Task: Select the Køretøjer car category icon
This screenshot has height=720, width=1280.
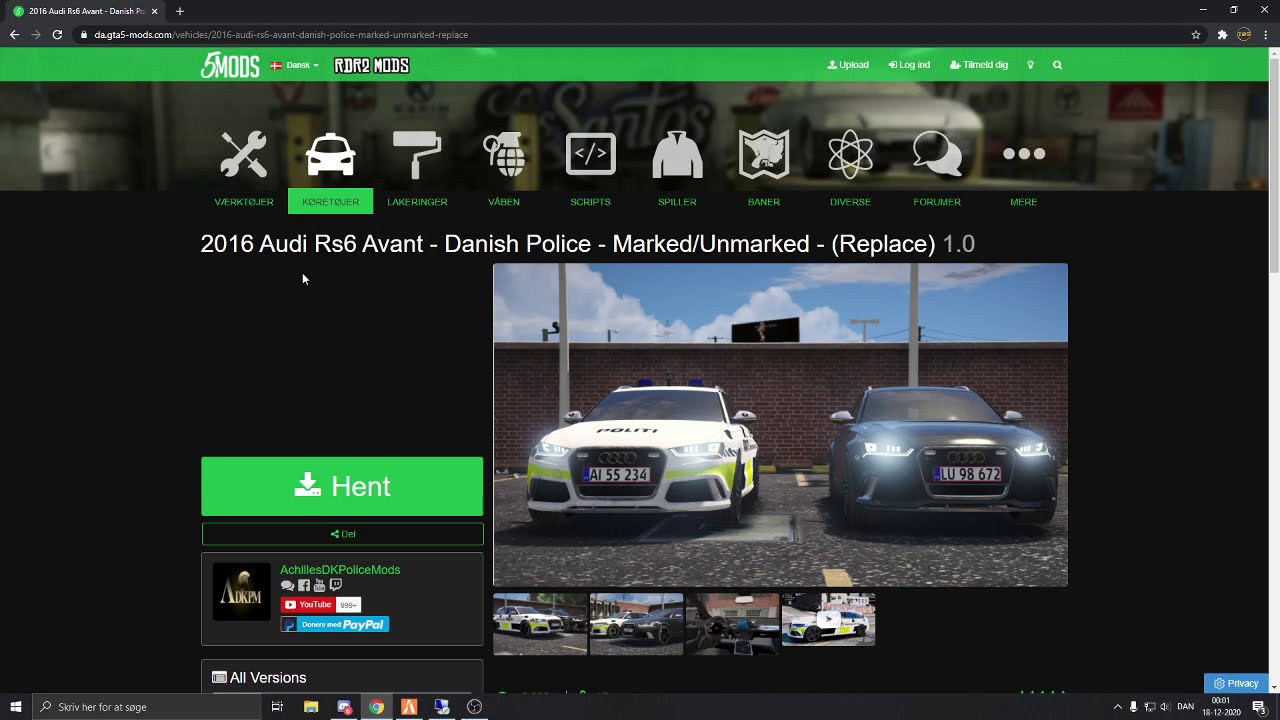Action: point(331,154)
